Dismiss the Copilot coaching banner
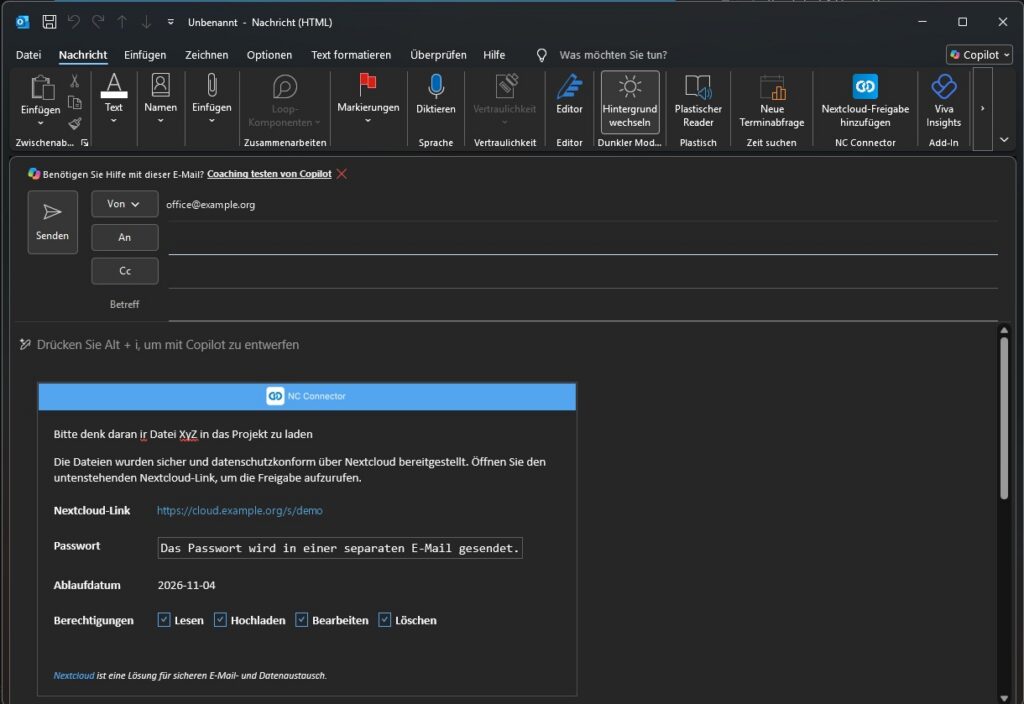1024x704 pixels. [342, 174]
